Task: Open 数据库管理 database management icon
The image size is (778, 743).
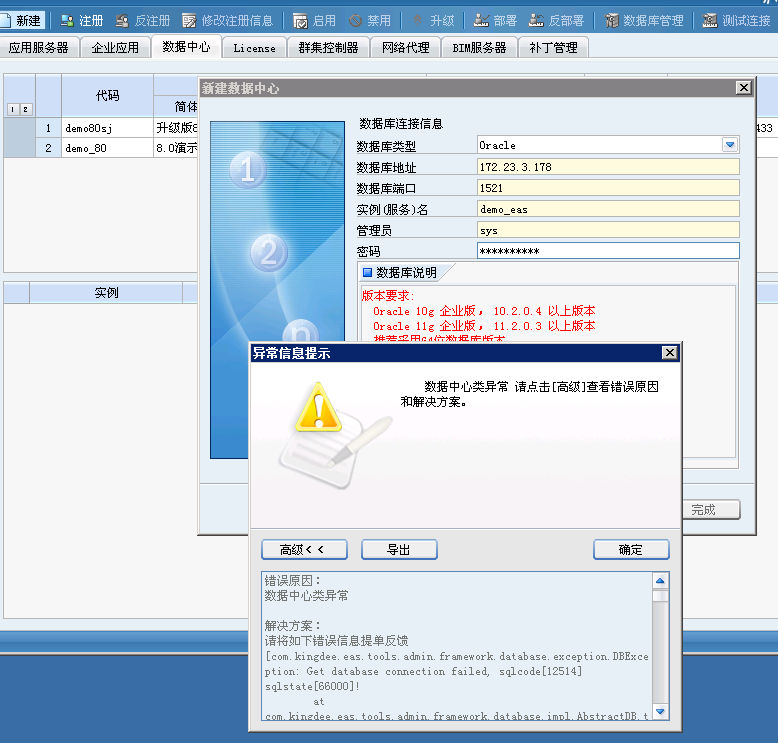Action: coord(611,21)
